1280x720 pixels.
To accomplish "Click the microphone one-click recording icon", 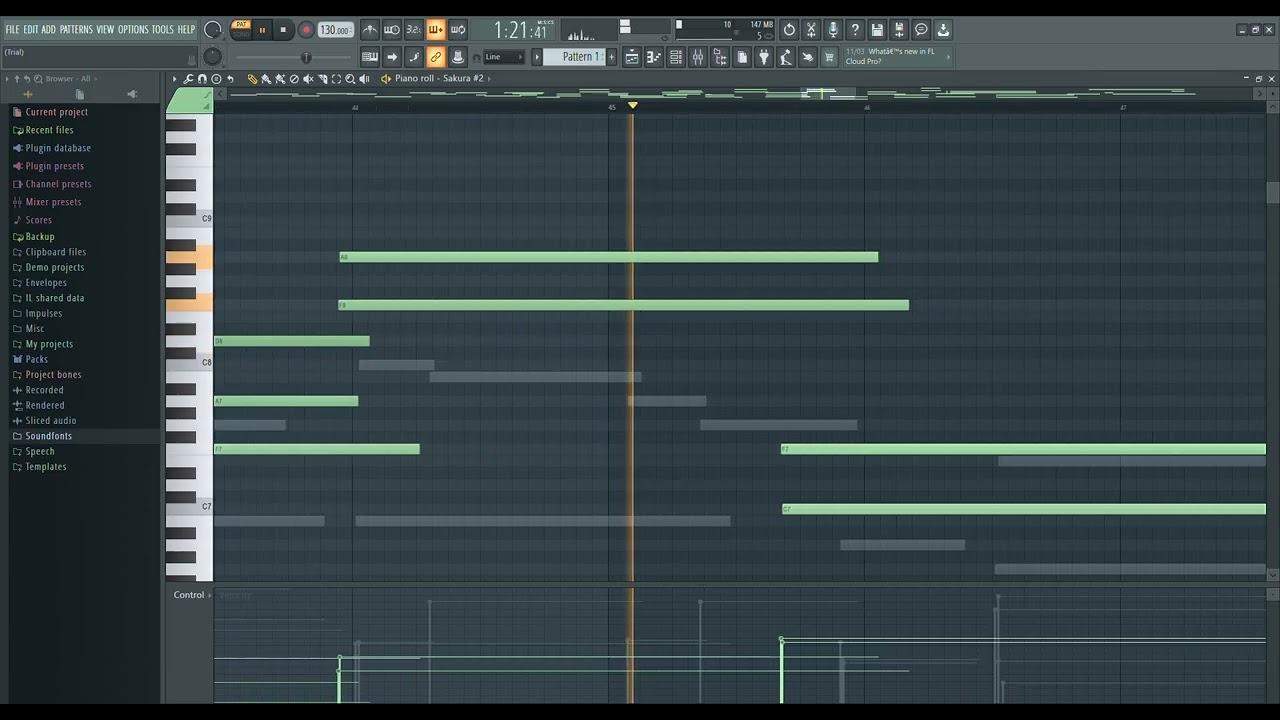I will click(x=833, y=30).
